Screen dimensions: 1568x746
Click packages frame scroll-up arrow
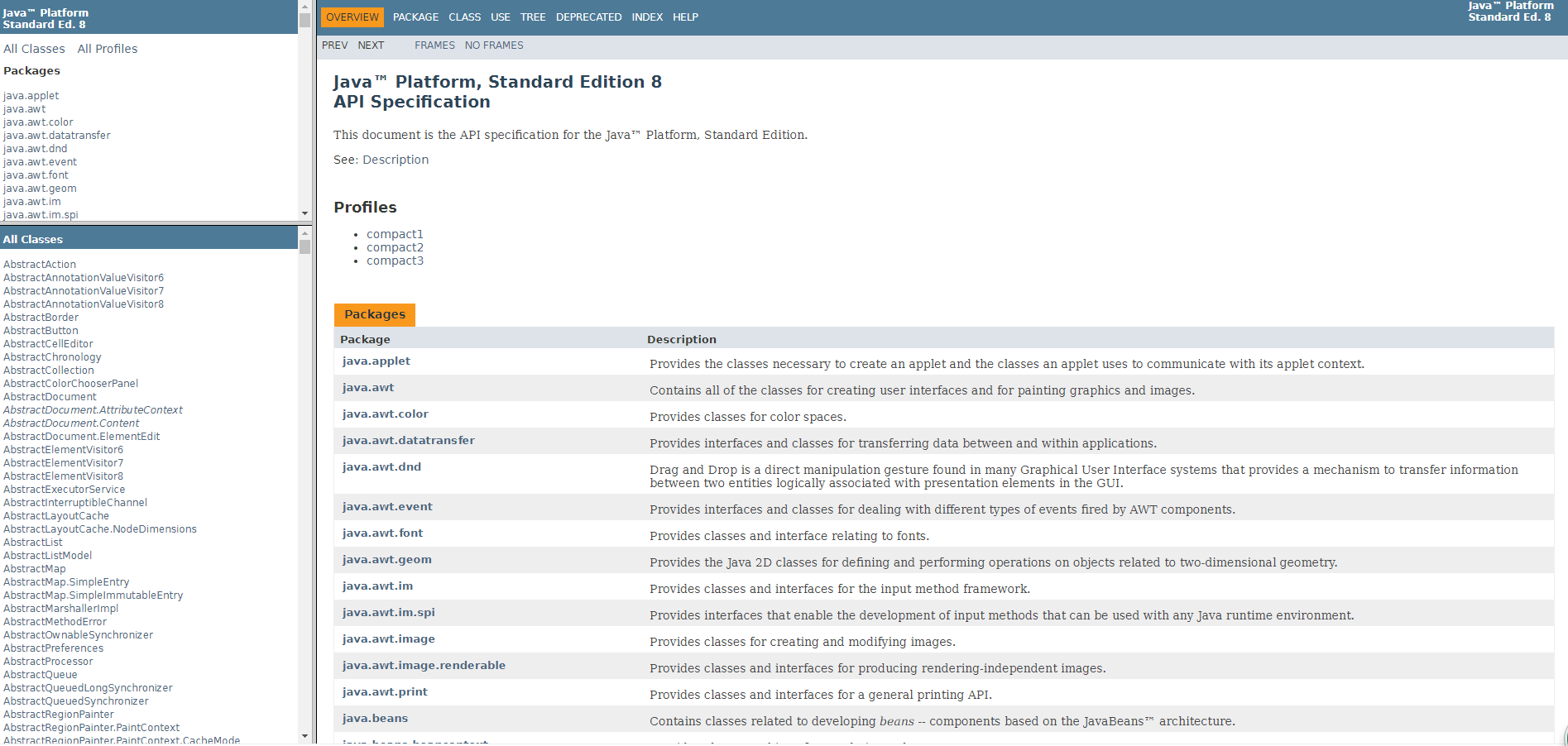304,6
